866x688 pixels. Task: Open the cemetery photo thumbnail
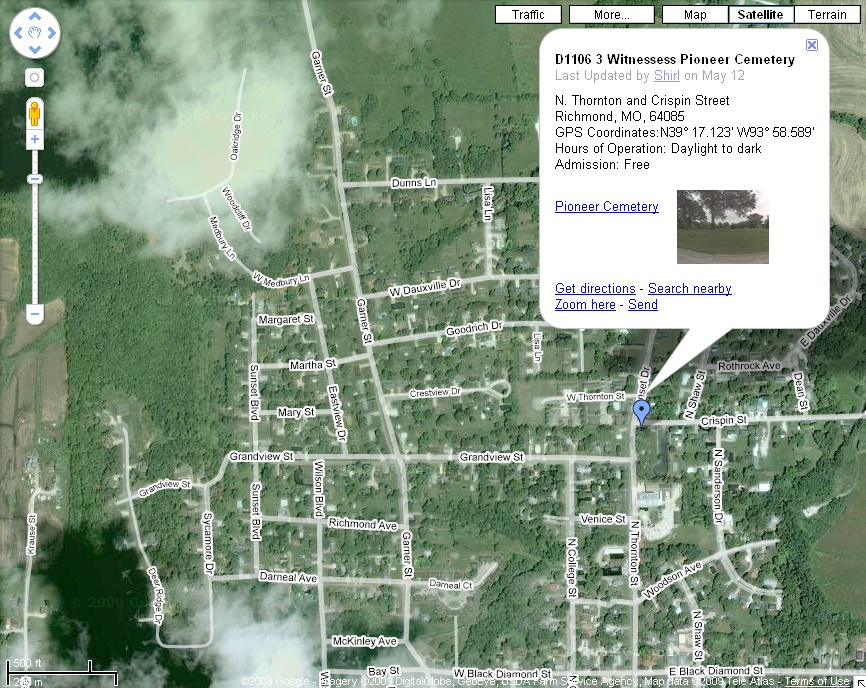(x=722, y=227)
